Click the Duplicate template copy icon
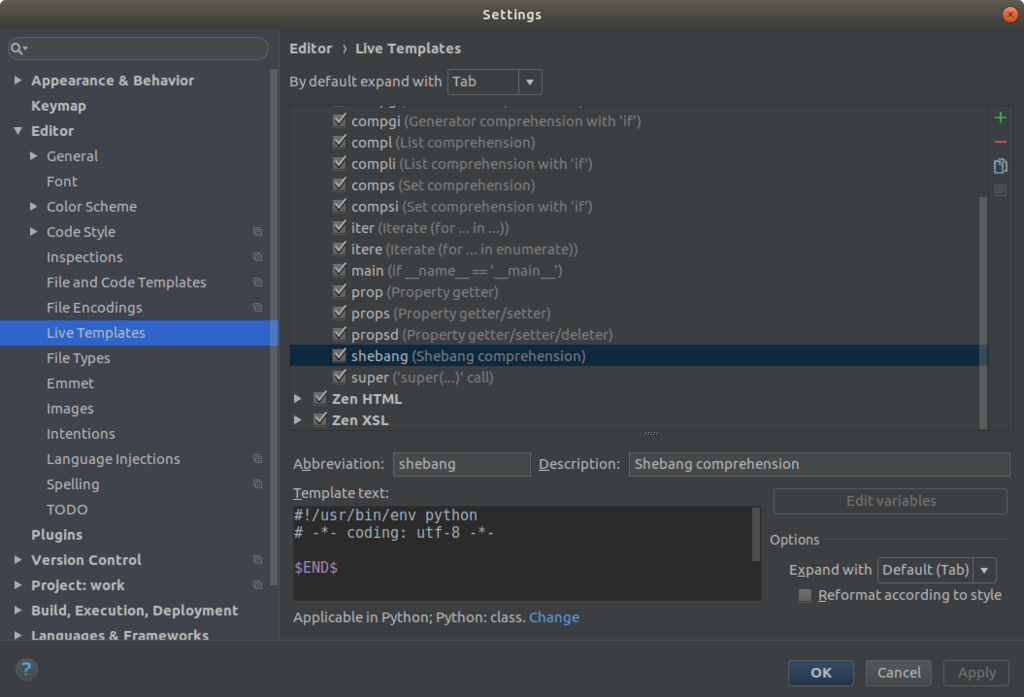1024x697 pixels. coord(1000,166)
